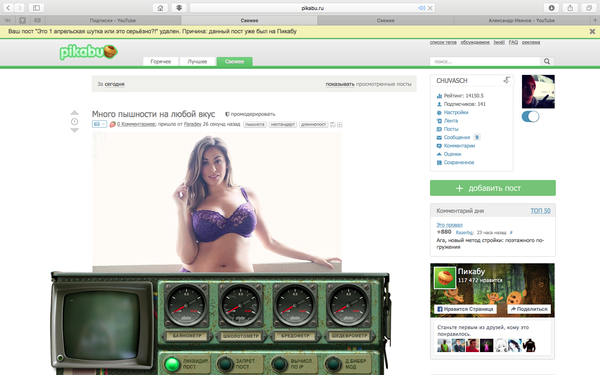Downvote the post with the down arrow
The image size is (600, 375).
(75, 130)
